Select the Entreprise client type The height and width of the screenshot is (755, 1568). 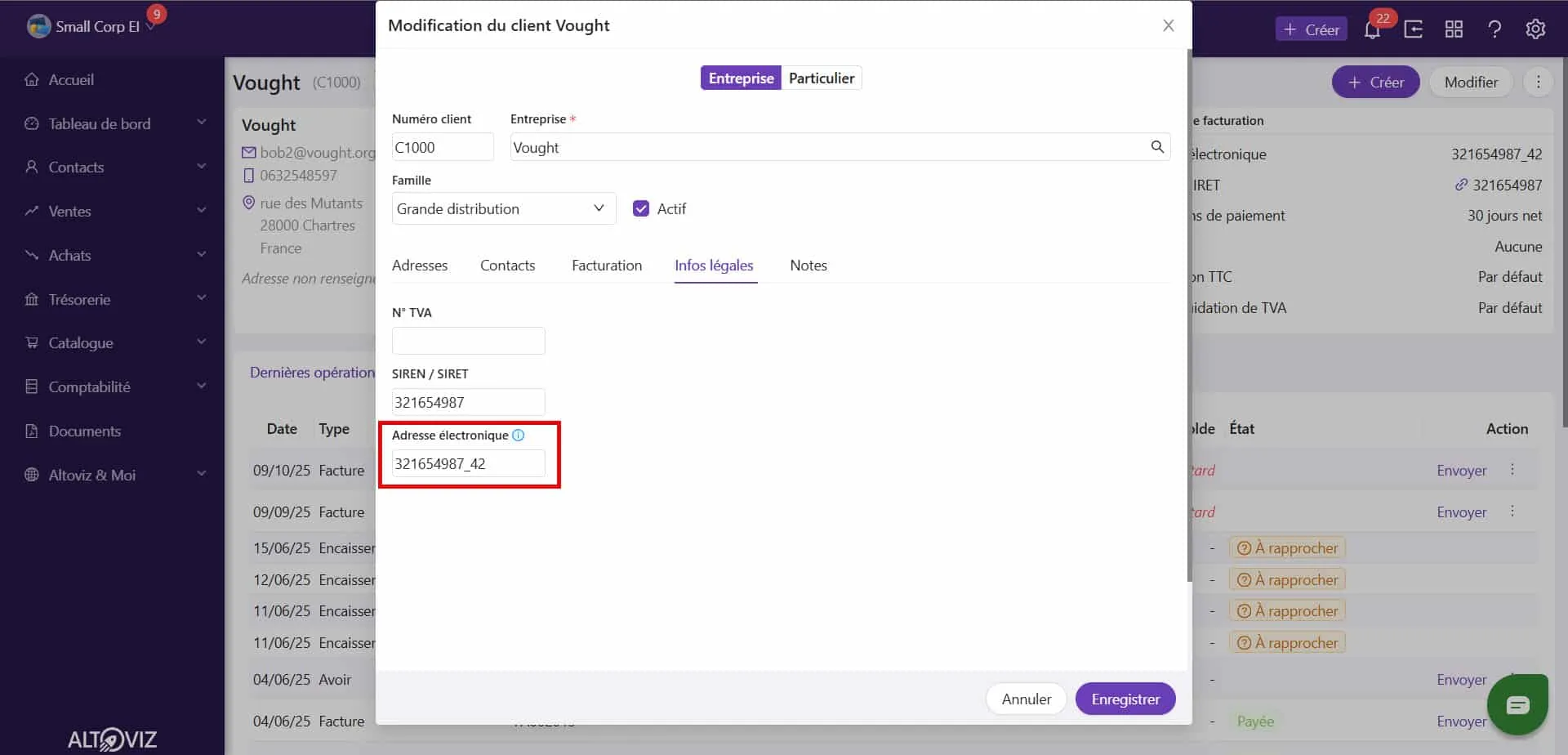(x=741, y=78)
